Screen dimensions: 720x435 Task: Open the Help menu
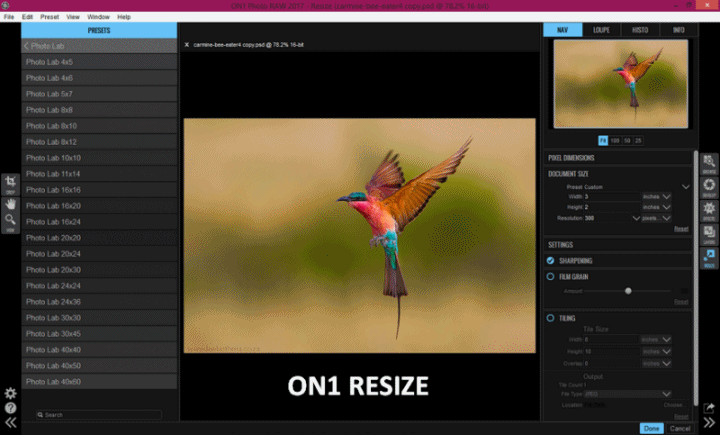(124, 17)
